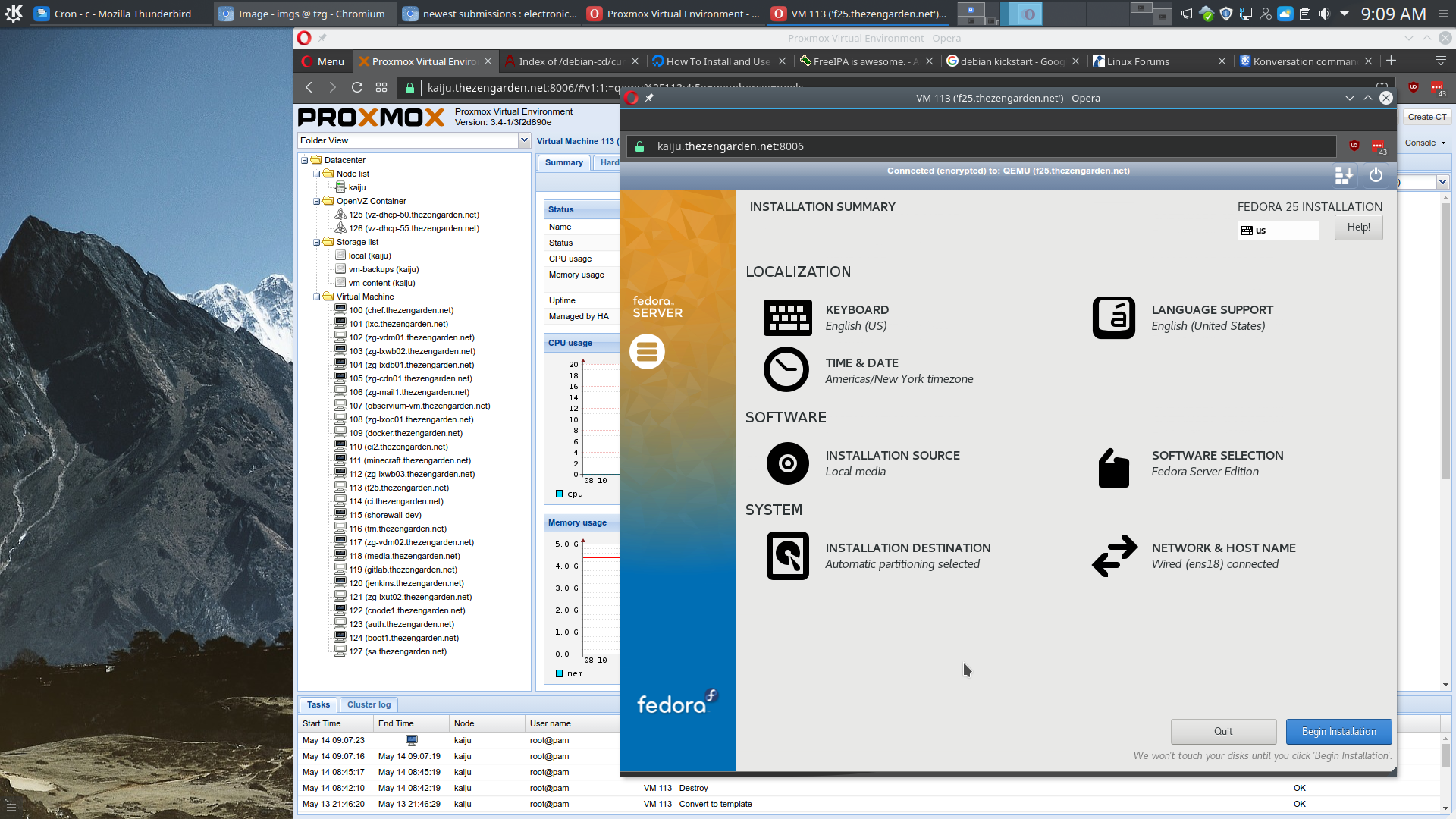Collapse OpenVZ Container tree node
Screen dimensions: 1456x819
(x=317, y=201)
